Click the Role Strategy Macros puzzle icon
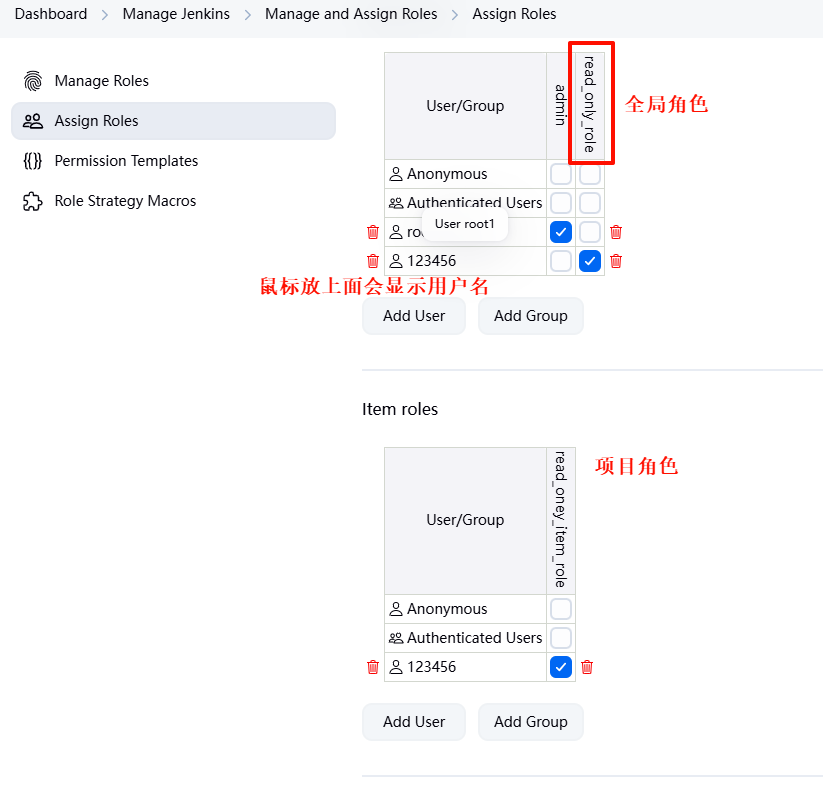This screenshot has height=795, width=823. 33,201
